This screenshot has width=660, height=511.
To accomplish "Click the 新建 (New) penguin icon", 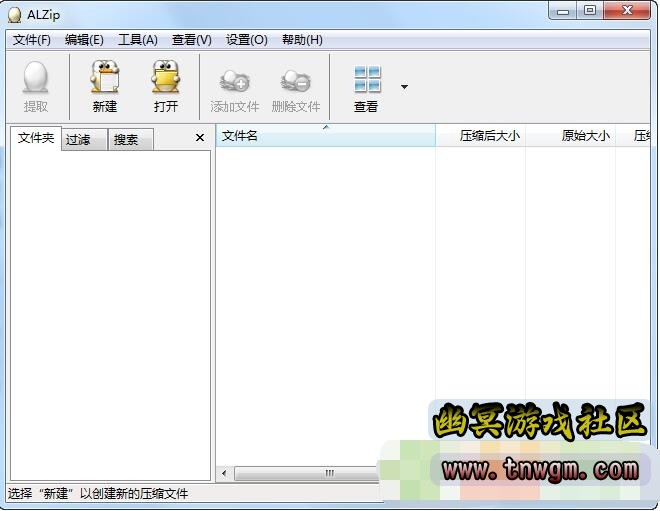I will click(104, 77).
